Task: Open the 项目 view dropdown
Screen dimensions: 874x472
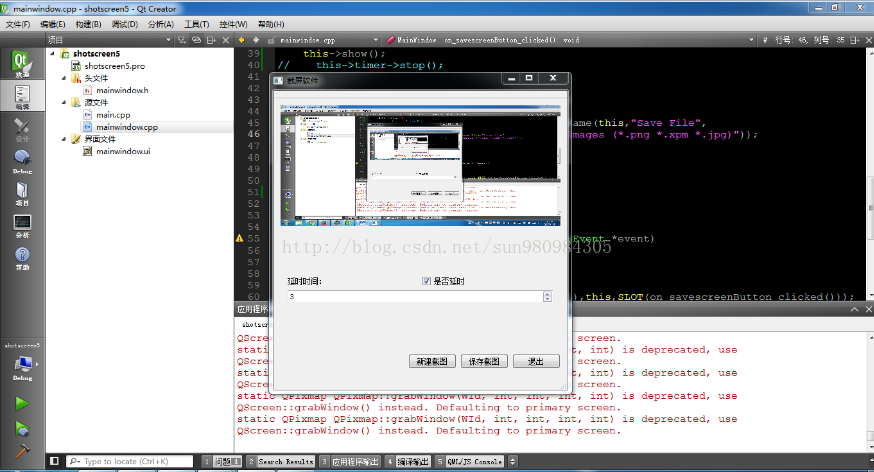Action: click(x=110, y=40)
